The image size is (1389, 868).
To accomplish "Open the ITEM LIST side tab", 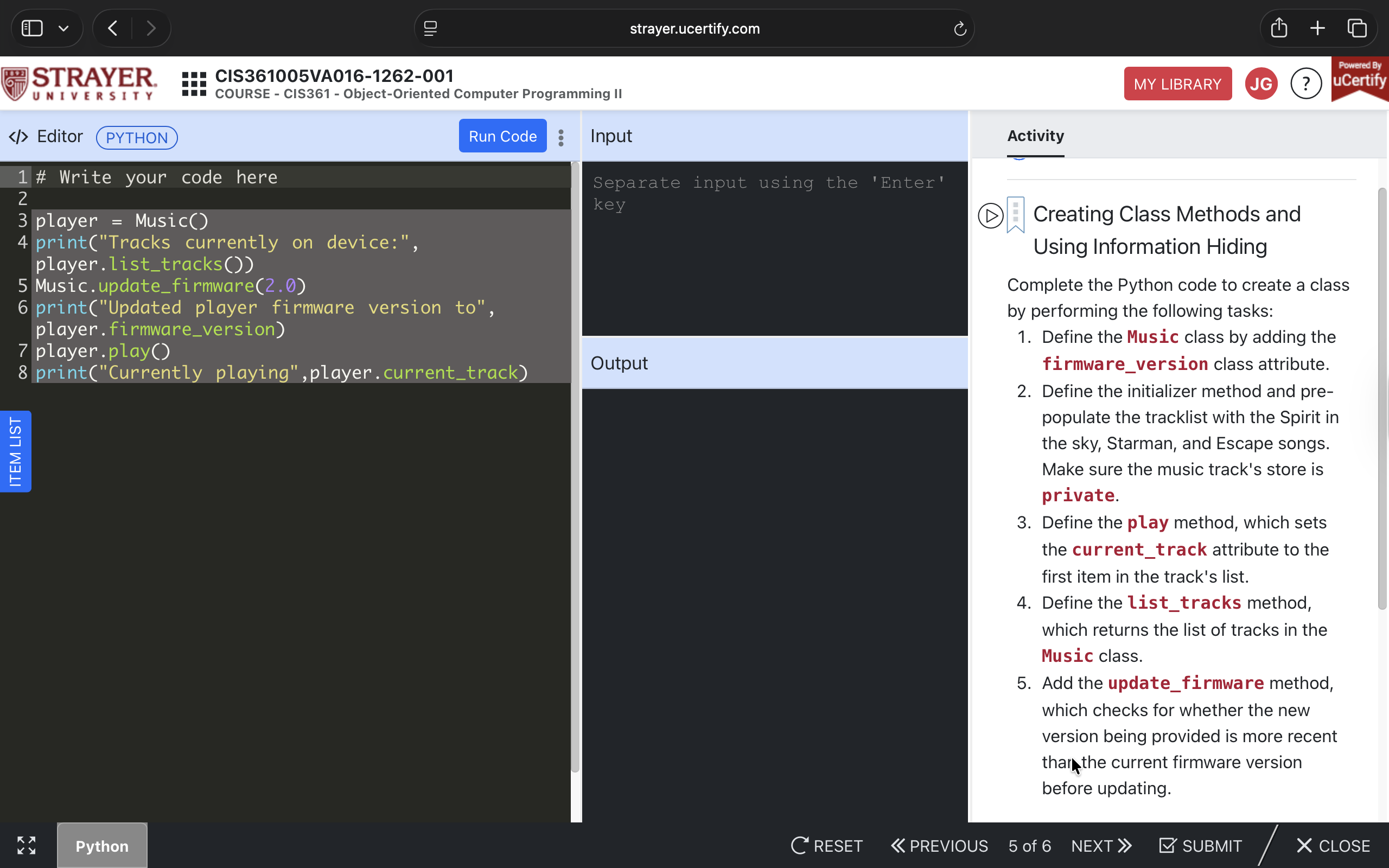I will [x=16, y=451].
